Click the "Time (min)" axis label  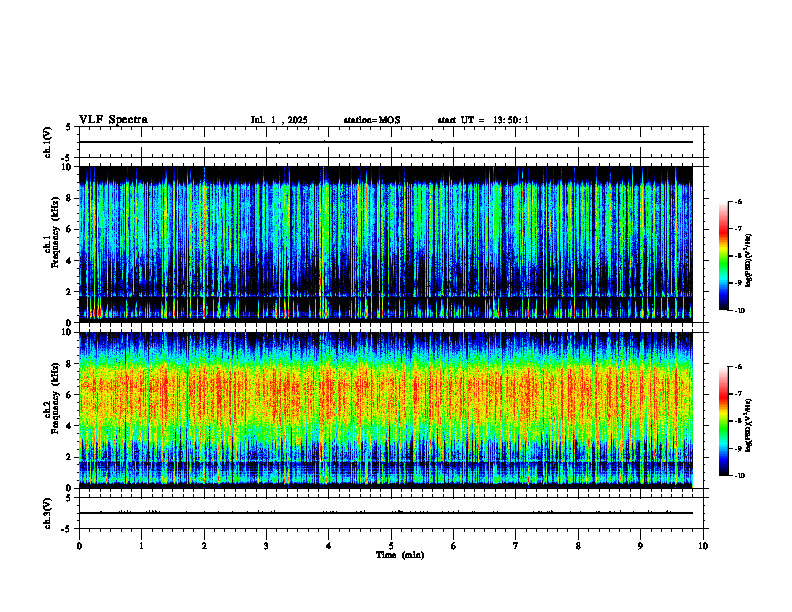pyautogui.click(x=400, y=555)
